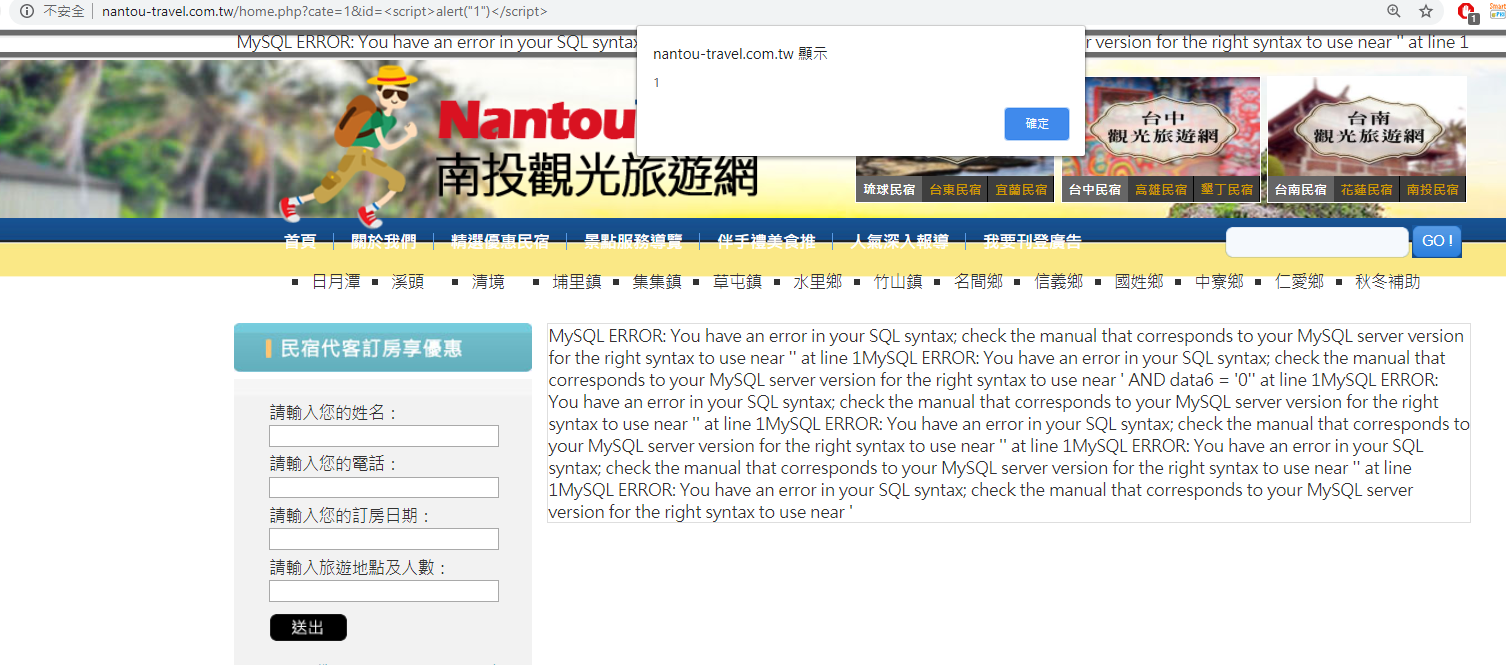The width and height of the screenshot is (1506, 665).
Task: Open the 台南觀光旅遊網 banner thumbnail
Action: [x=1367, y=127]
